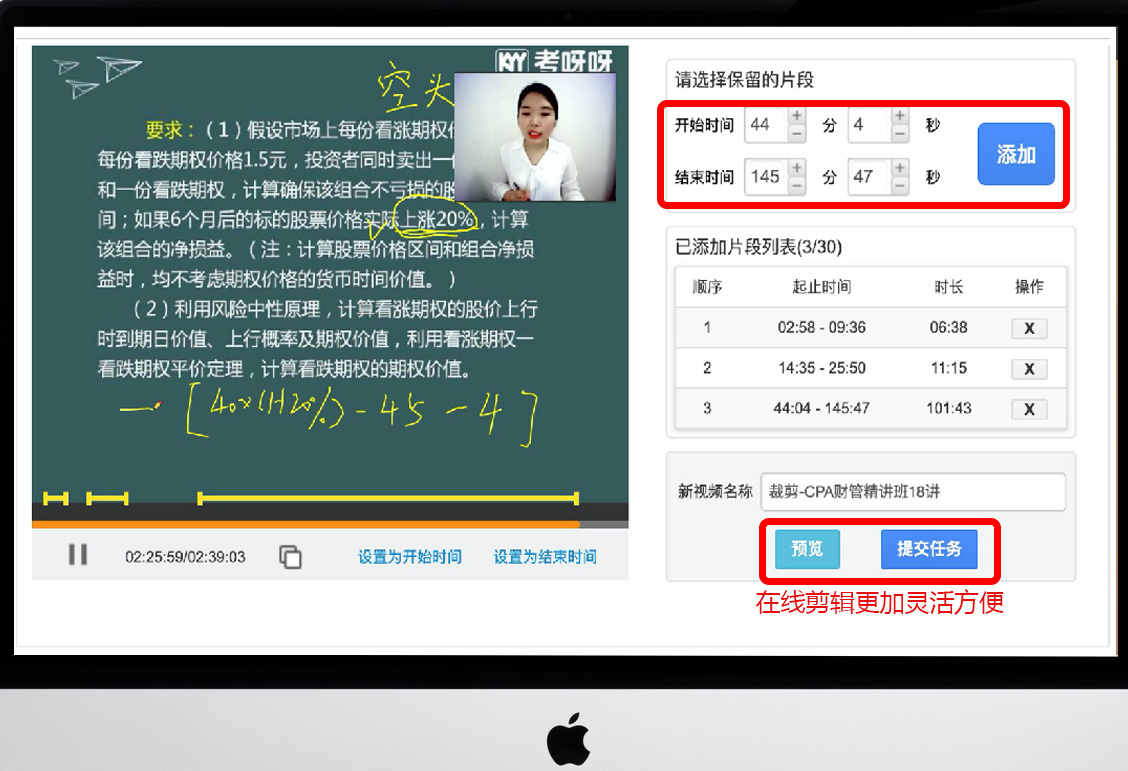Click the 顺序 column header

coord(707,287)
